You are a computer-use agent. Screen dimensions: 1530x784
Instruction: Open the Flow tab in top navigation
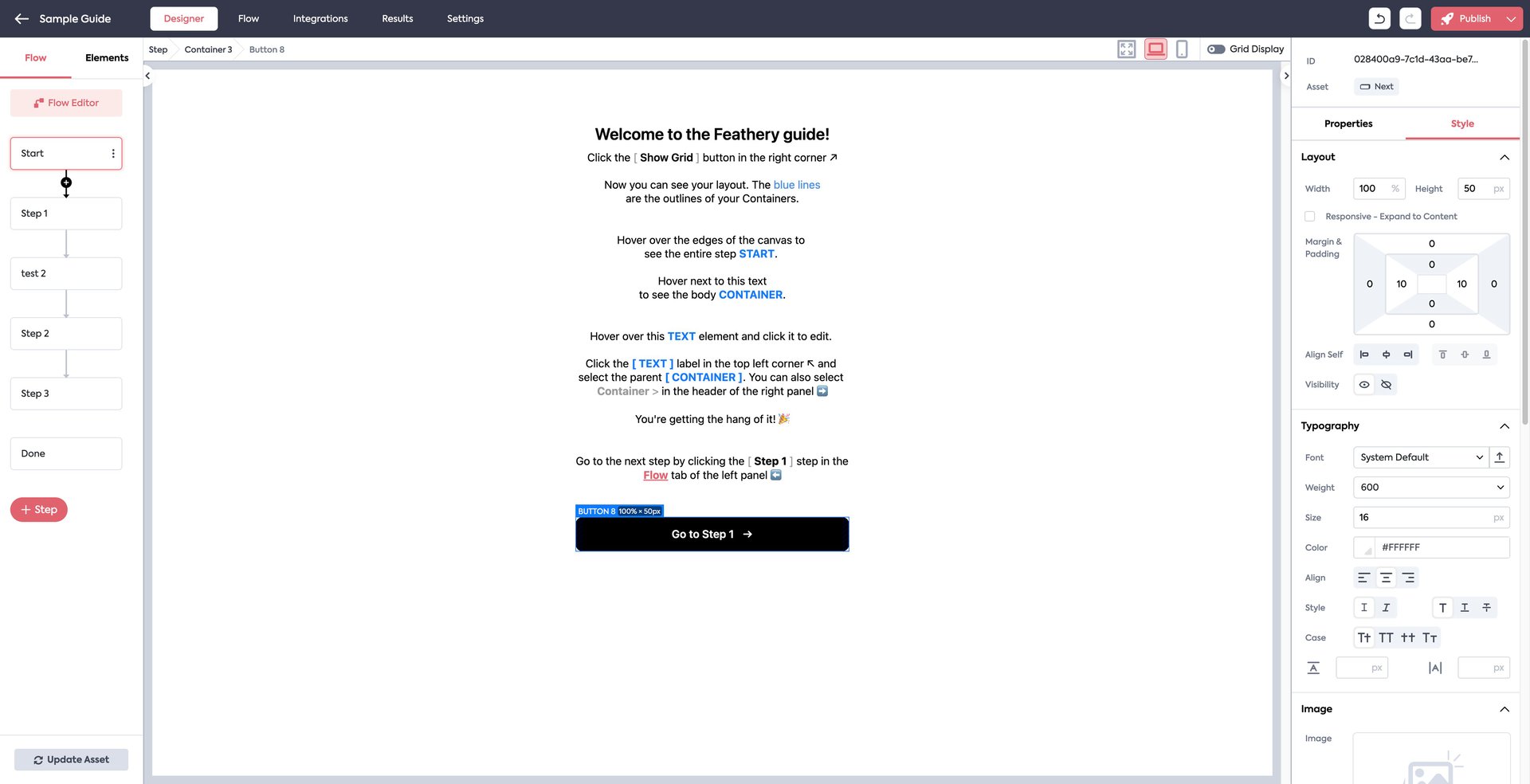coord(249,18)
